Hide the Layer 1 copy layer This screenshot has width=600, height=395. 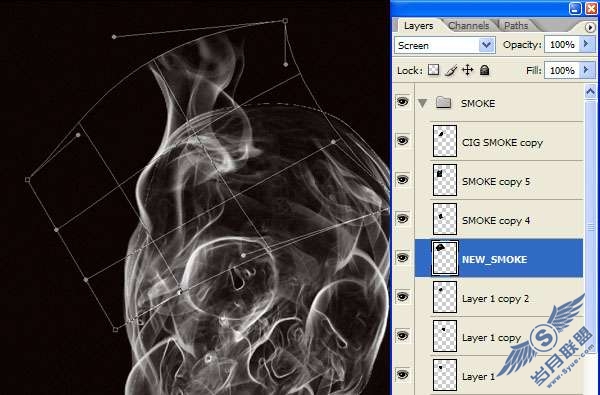point(402,336)
